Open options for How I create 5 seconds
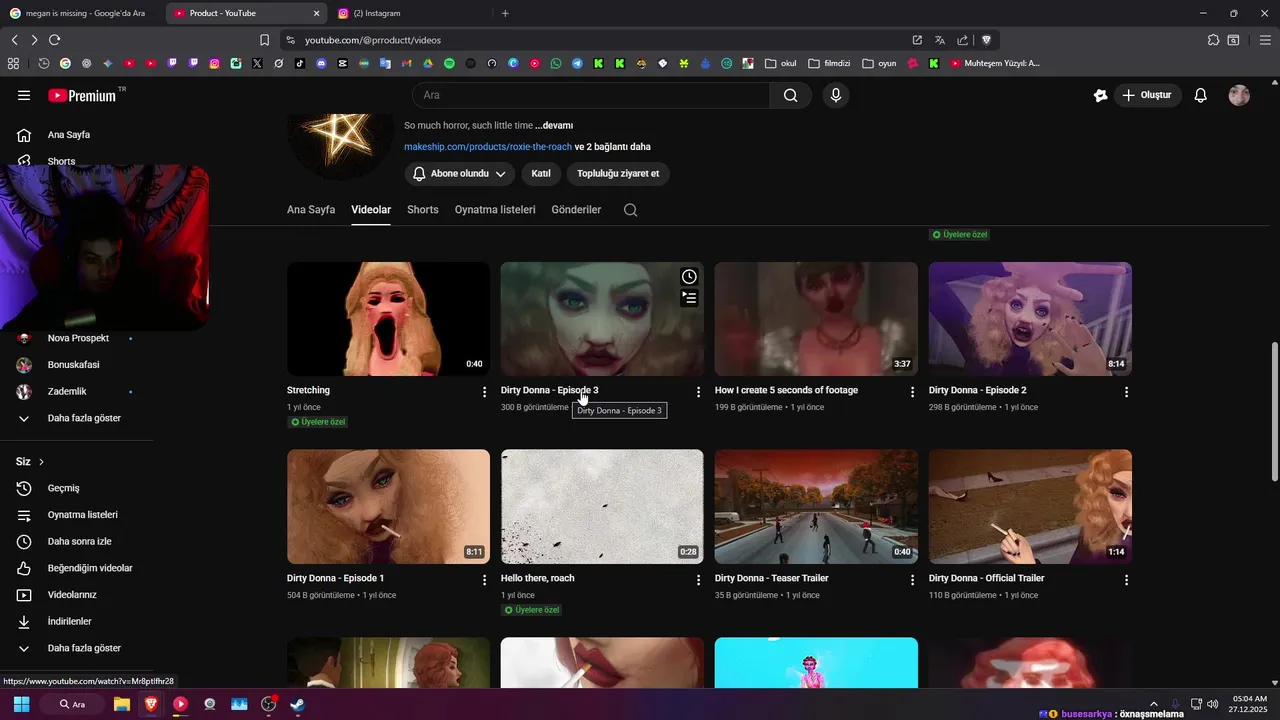 click(x=912, y=392)
